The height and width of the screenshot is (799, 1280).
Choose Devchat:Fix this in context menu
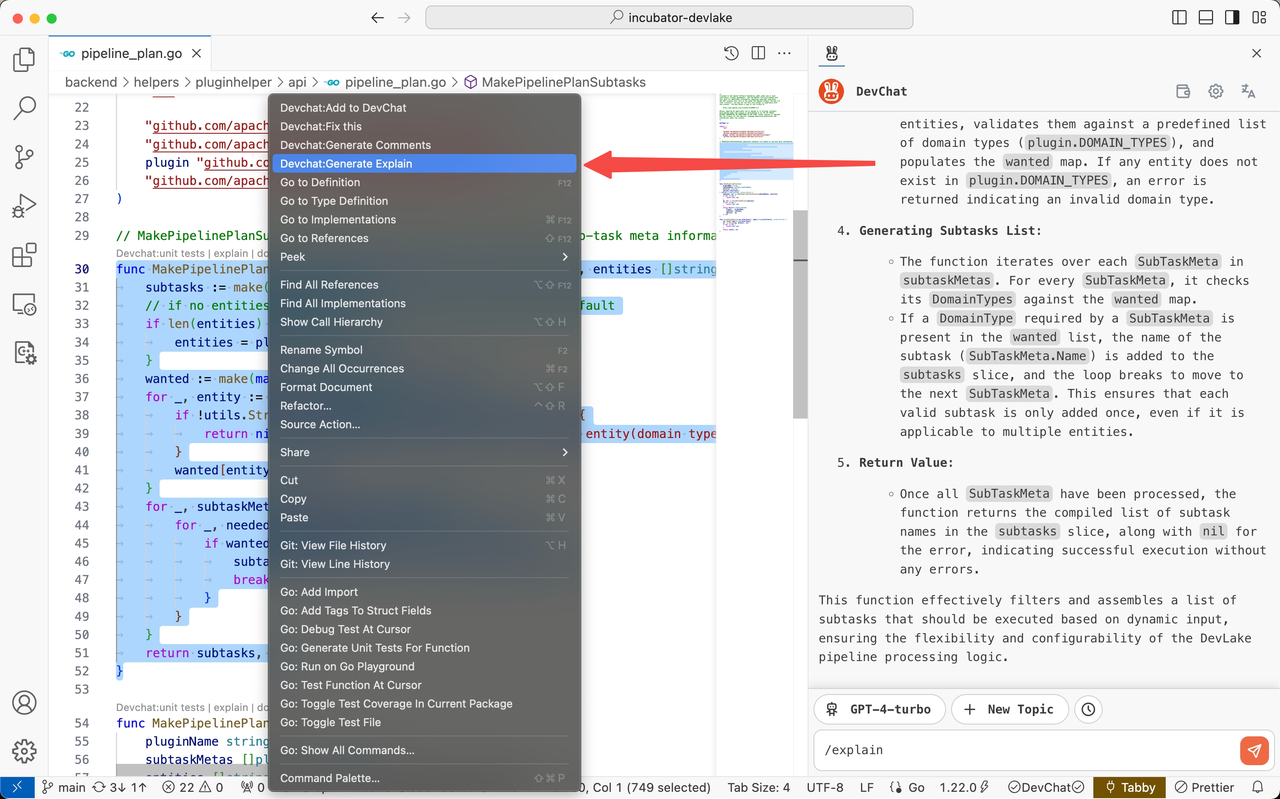[x=424, y=127]
